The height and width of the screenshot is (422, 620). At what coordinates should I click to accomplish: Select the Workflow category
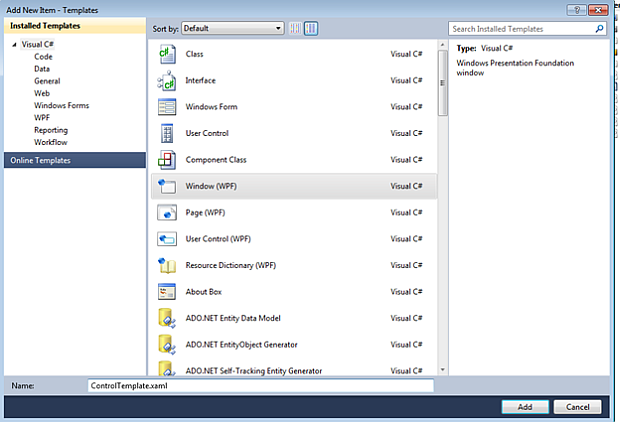tap(51, 142)
